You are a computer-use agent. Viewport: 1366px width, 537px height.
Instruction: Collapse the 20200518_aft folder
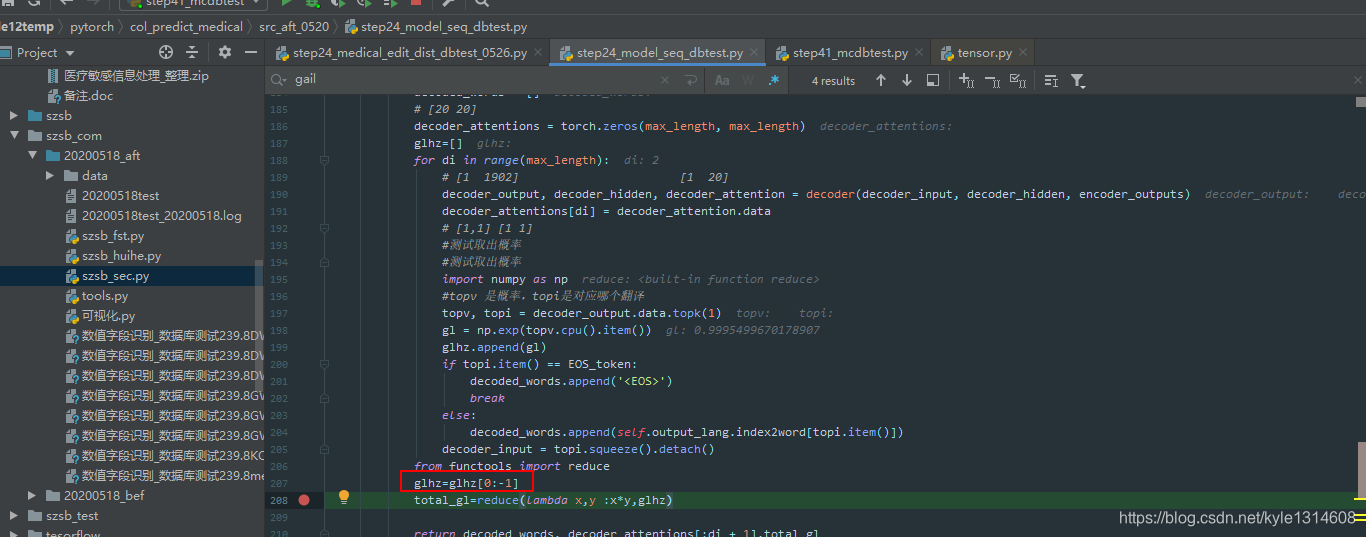(x=32, y=156)
